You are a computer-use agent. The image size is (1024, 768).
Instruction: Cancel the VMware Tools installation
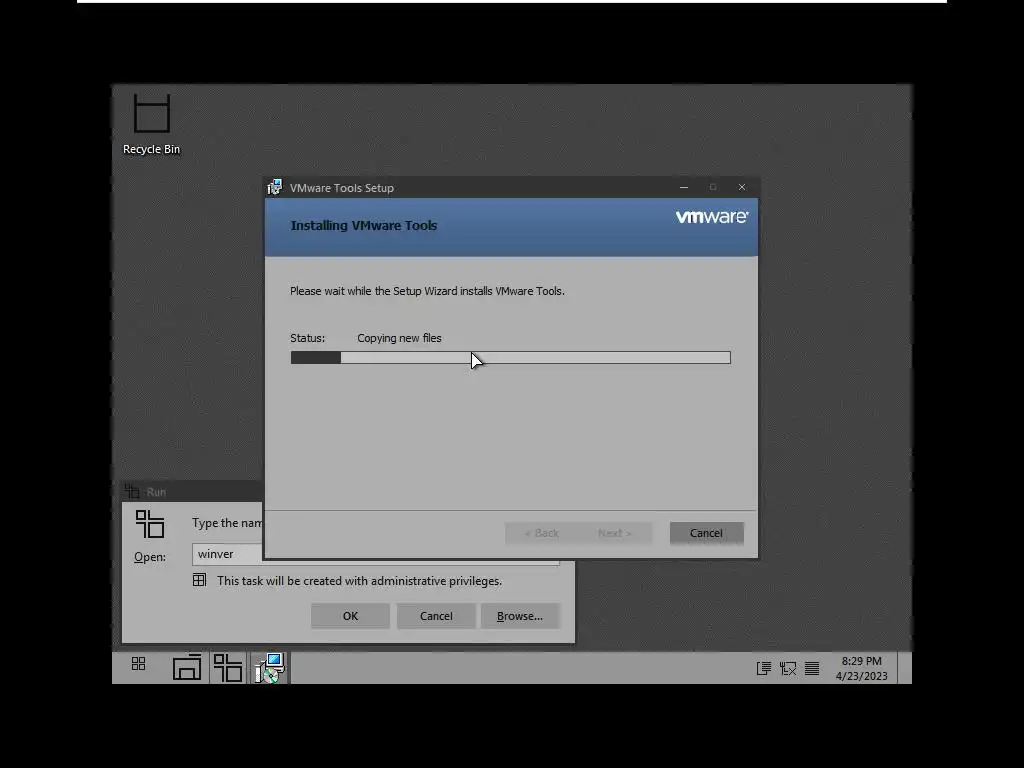[706, 533]
